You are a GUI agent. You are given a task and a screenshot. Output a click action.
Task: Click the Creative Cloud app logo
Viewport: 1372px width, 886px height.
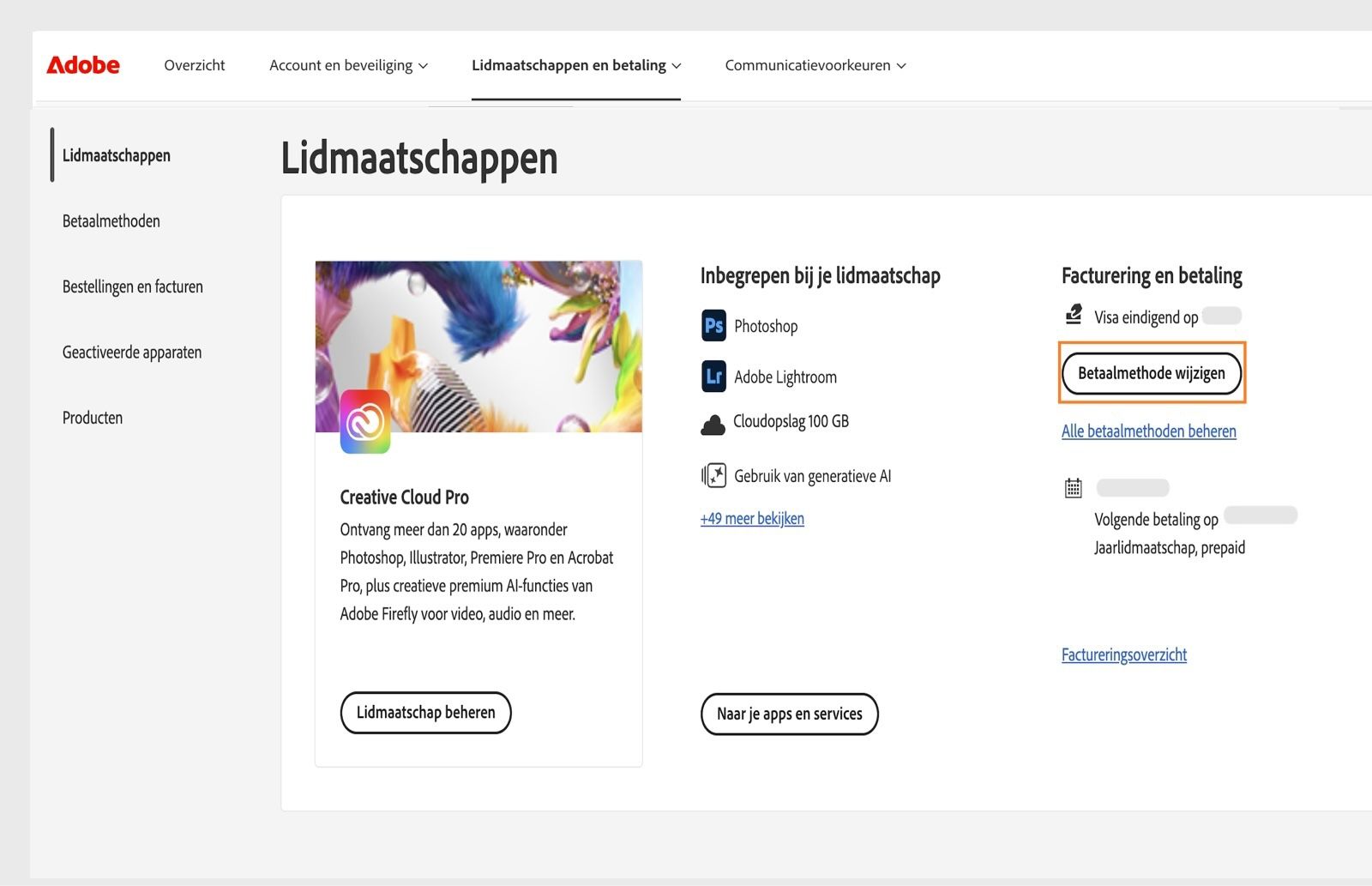coord(365,421)
